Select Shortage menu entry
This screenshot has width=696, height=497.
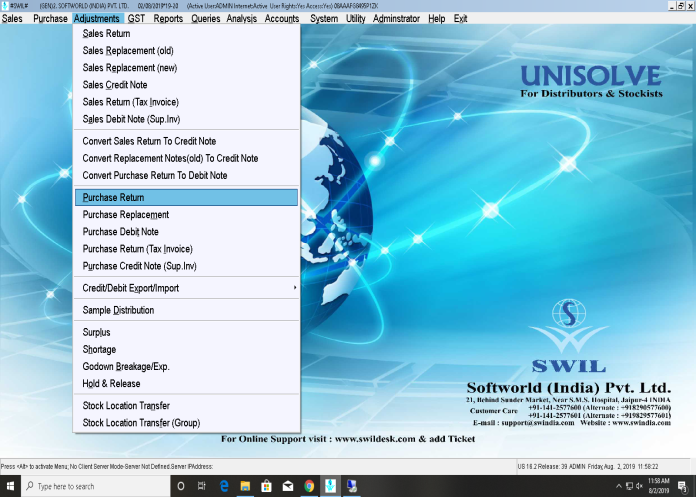point(186,350)
